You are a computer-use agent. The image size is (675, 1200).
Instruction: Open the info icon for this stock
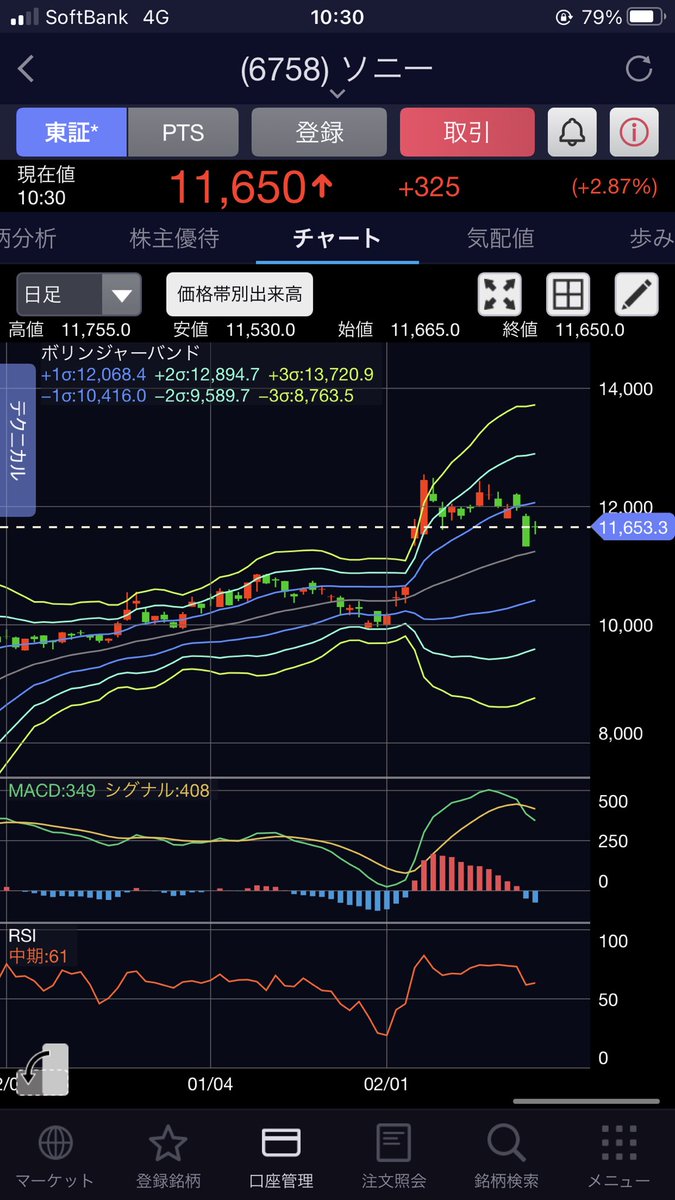coord(634,132)
